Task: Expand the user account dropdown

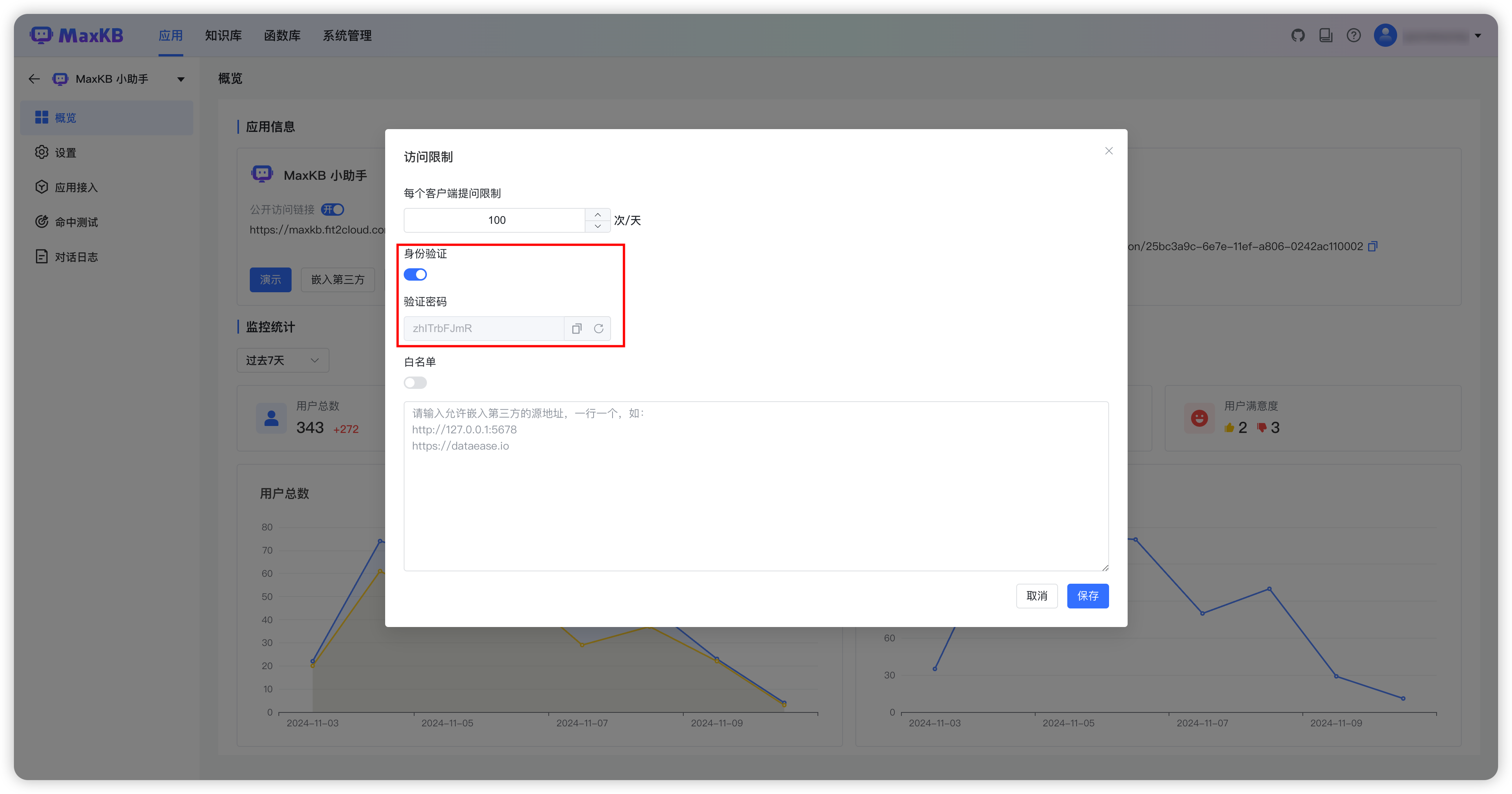Action: coord(1478,35)
